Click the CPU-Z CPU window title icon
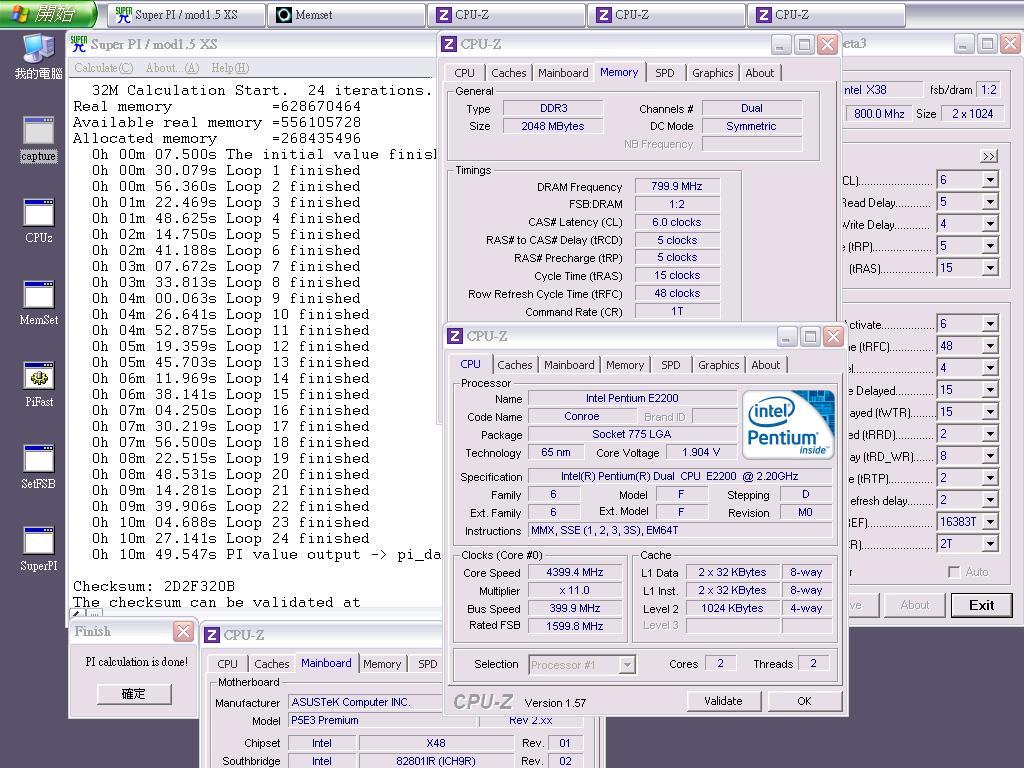This screenshot has width=1024, height=768. click(455, 336)
